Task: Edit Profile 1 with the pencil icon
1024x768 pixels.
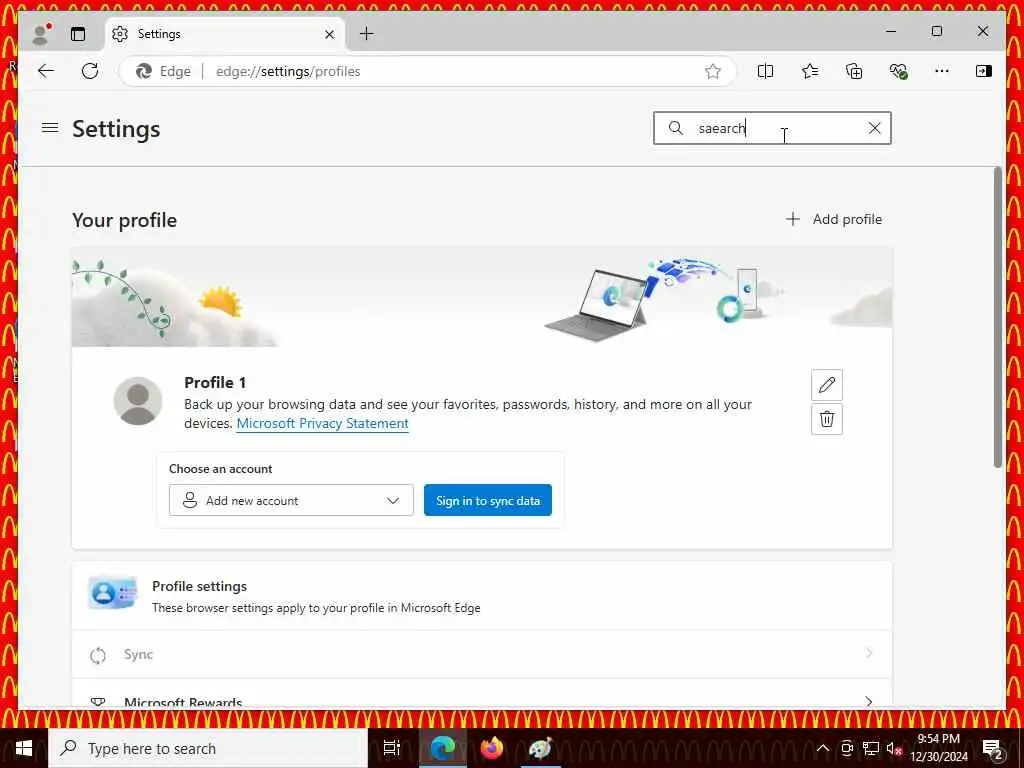Action: click(827, 385)
